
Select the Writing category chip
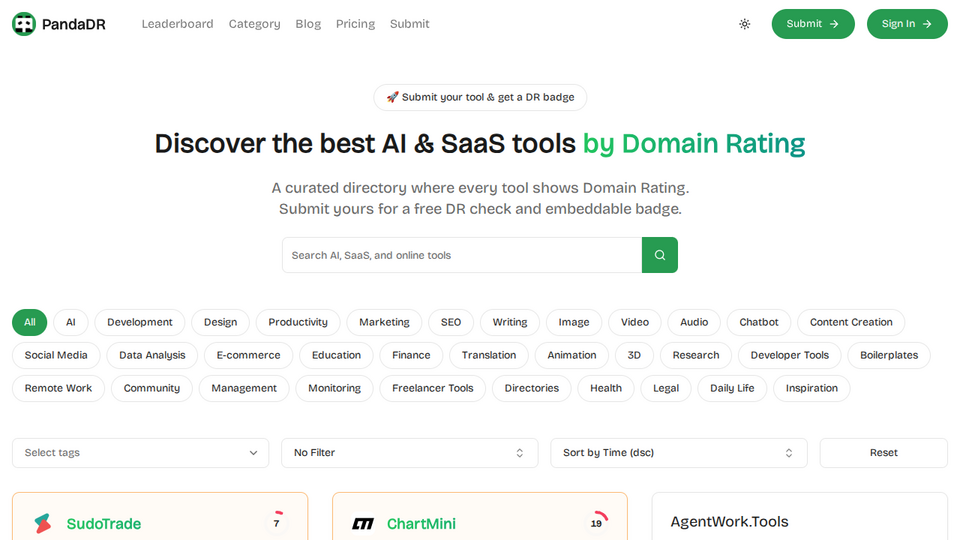509,322
